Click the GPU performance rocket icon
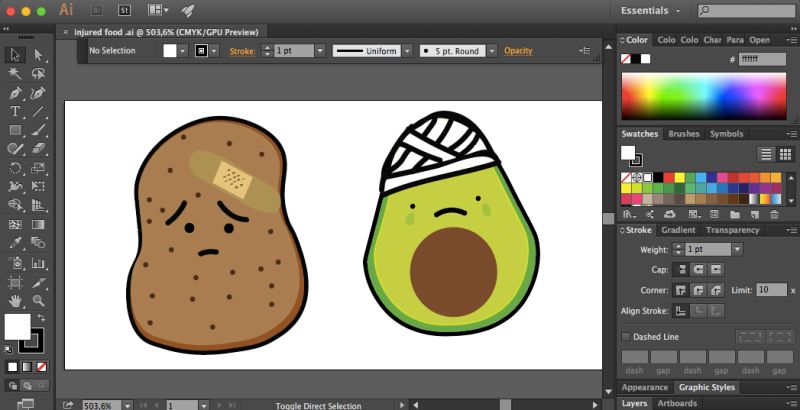 tap(187, 10)
